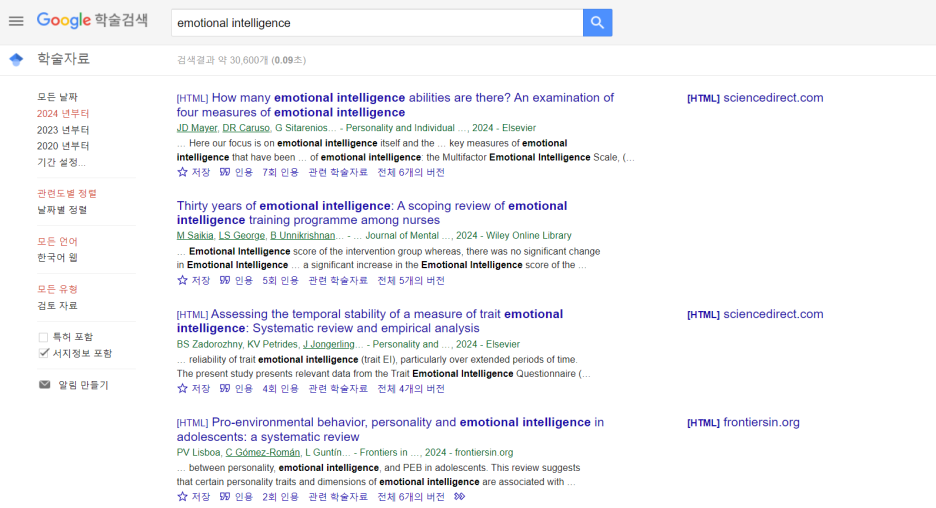Filter to 검토 자료 review articles
This screenshot has height=508, width=936.
coord(57,305)
